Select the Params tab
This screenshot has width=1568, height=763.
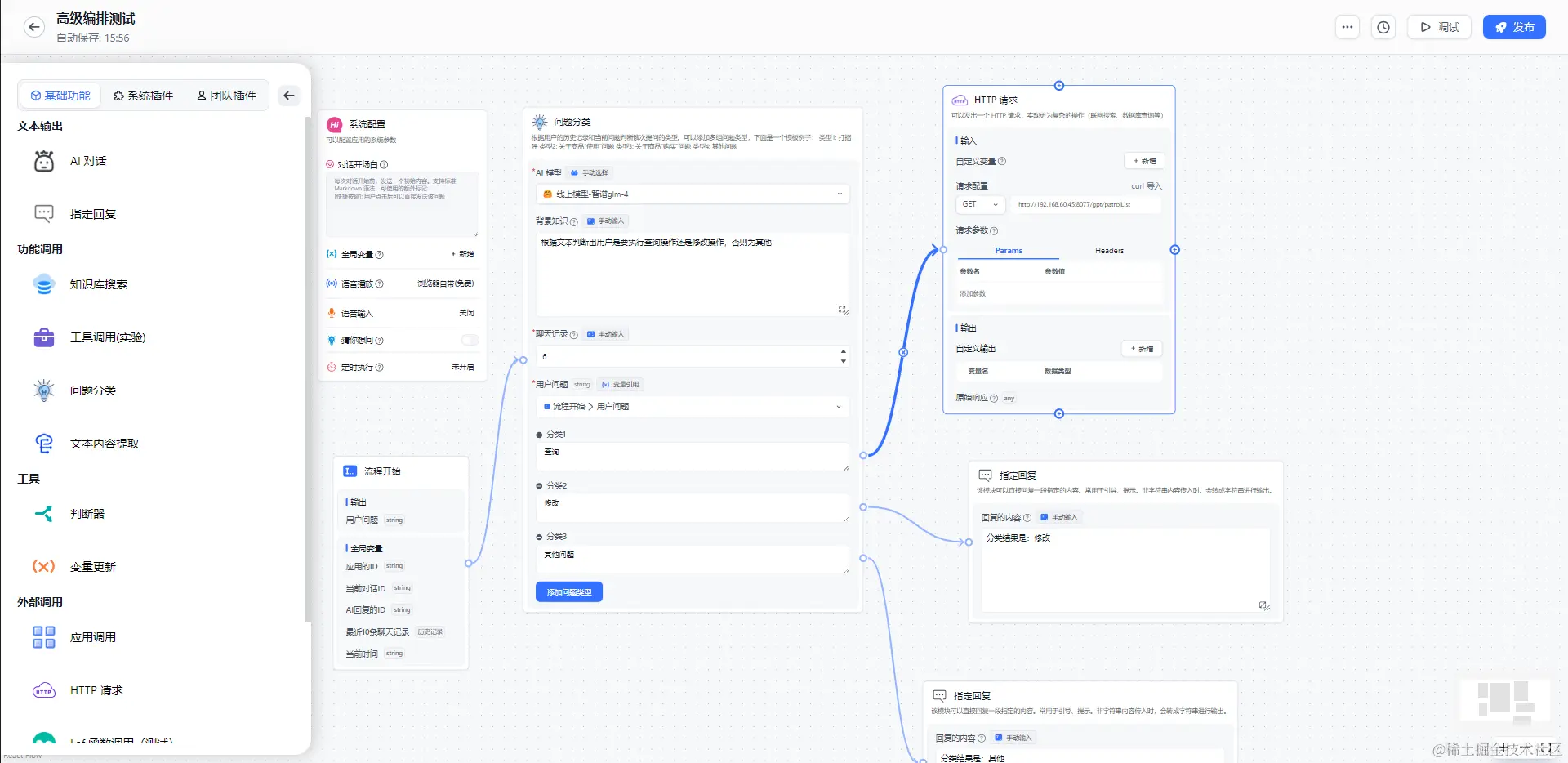[1009, 251]
